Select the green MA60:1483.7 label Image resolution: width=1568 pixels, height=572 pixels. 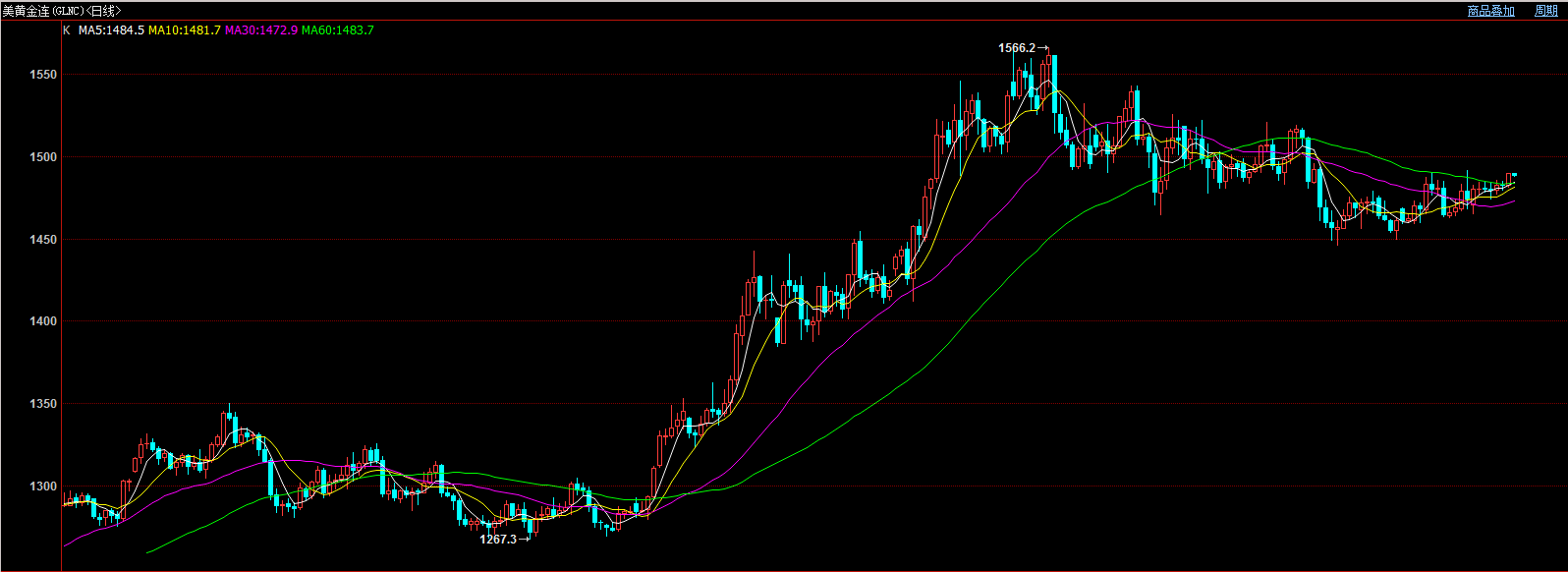click(337, 30)
